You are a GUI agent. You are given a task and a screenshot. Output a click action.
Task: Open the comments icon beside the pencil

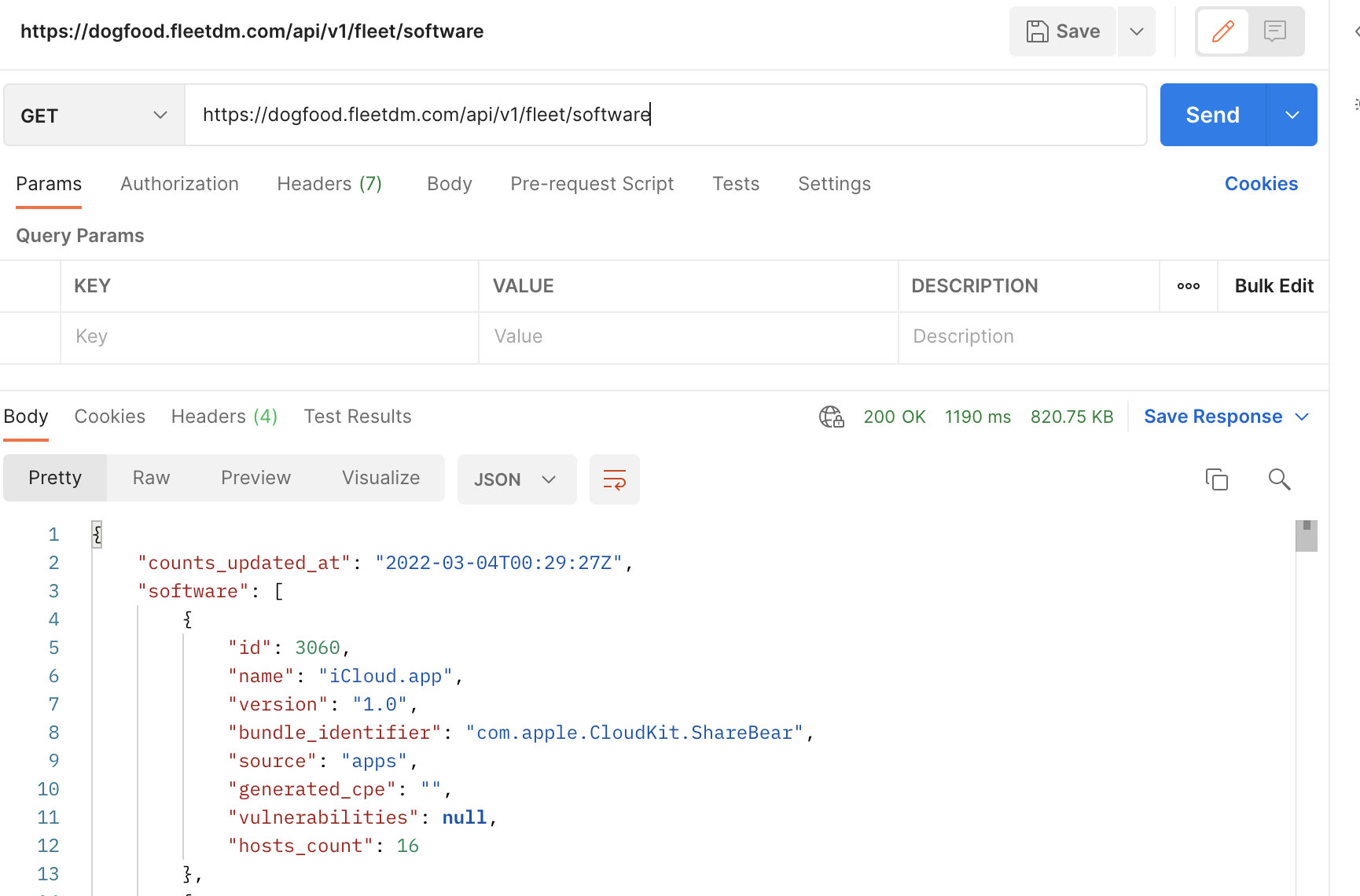pyautogui.click(x=1274, y=31)
